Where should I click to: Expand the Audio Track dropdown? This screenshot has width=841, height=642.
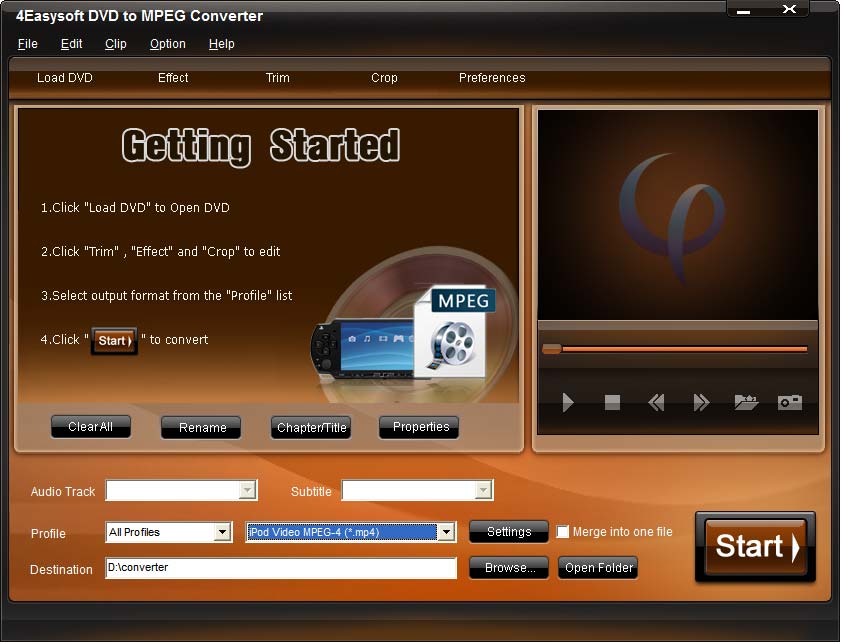pyautogui.click(x=247, y=490)
